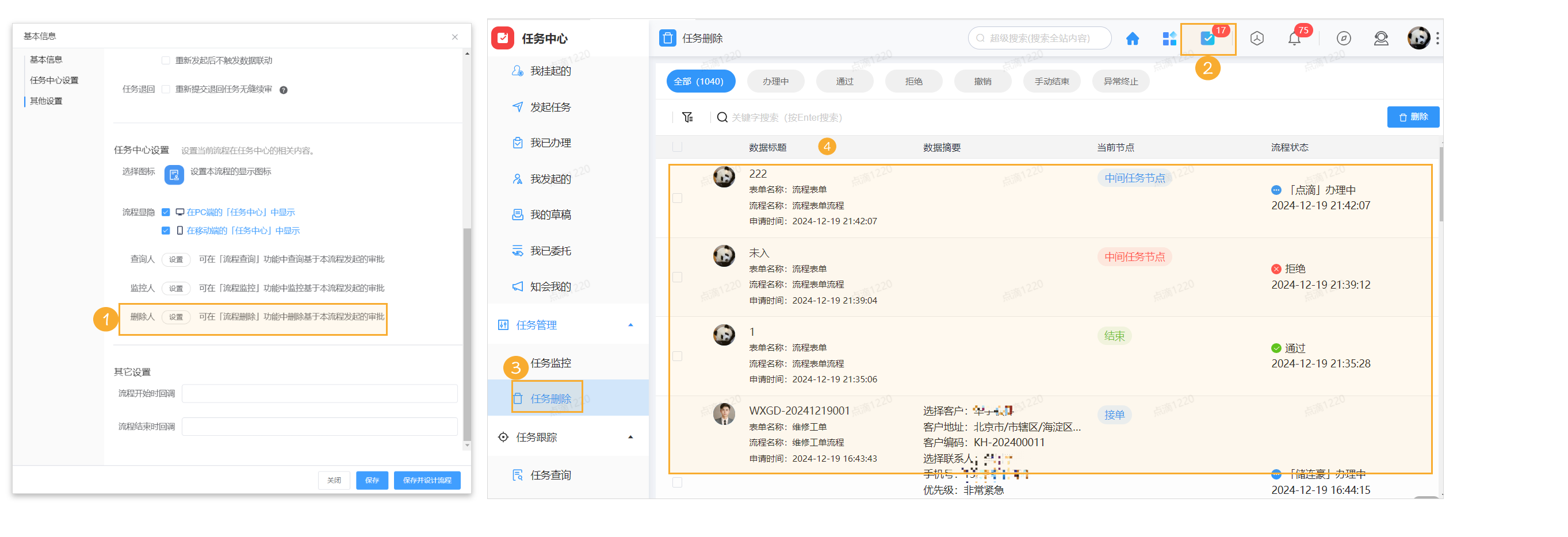Image resolution: width=1568 pixels, height=537 pixels.
Task: Open the compass discover icon
Action: (x=1344, y=39)
